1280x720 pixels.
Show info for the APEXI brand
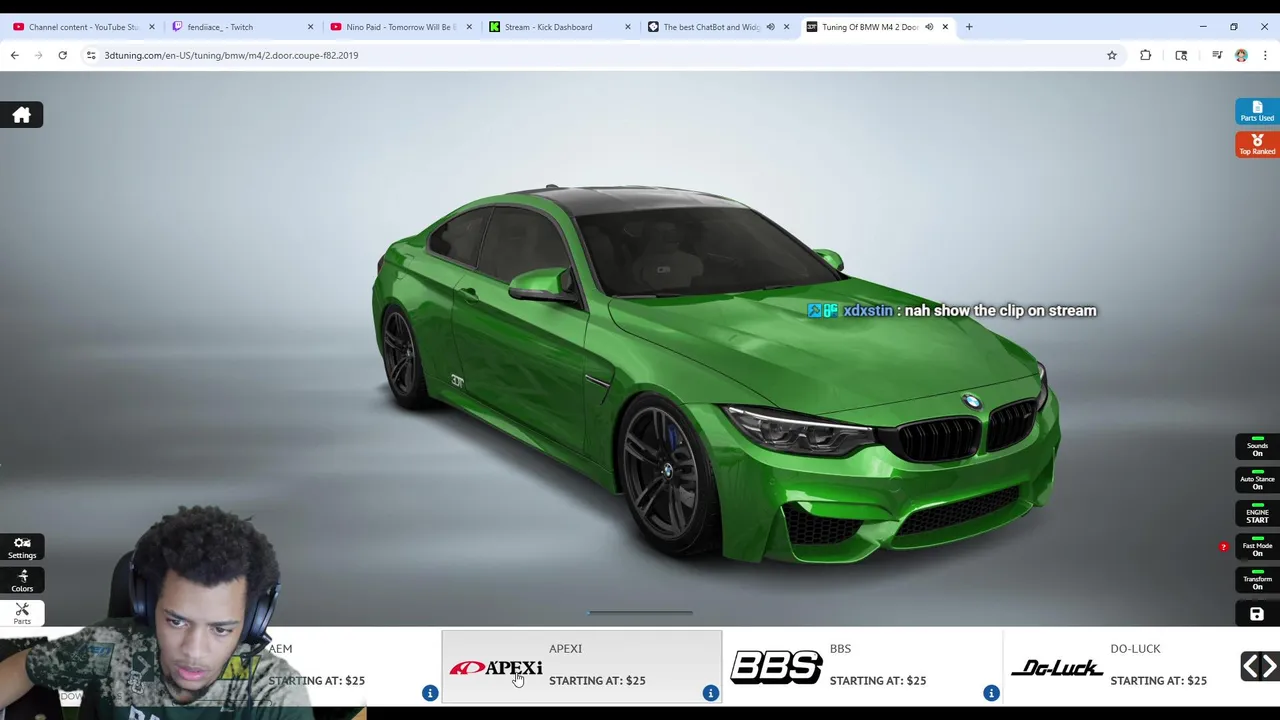pos(710,693)
